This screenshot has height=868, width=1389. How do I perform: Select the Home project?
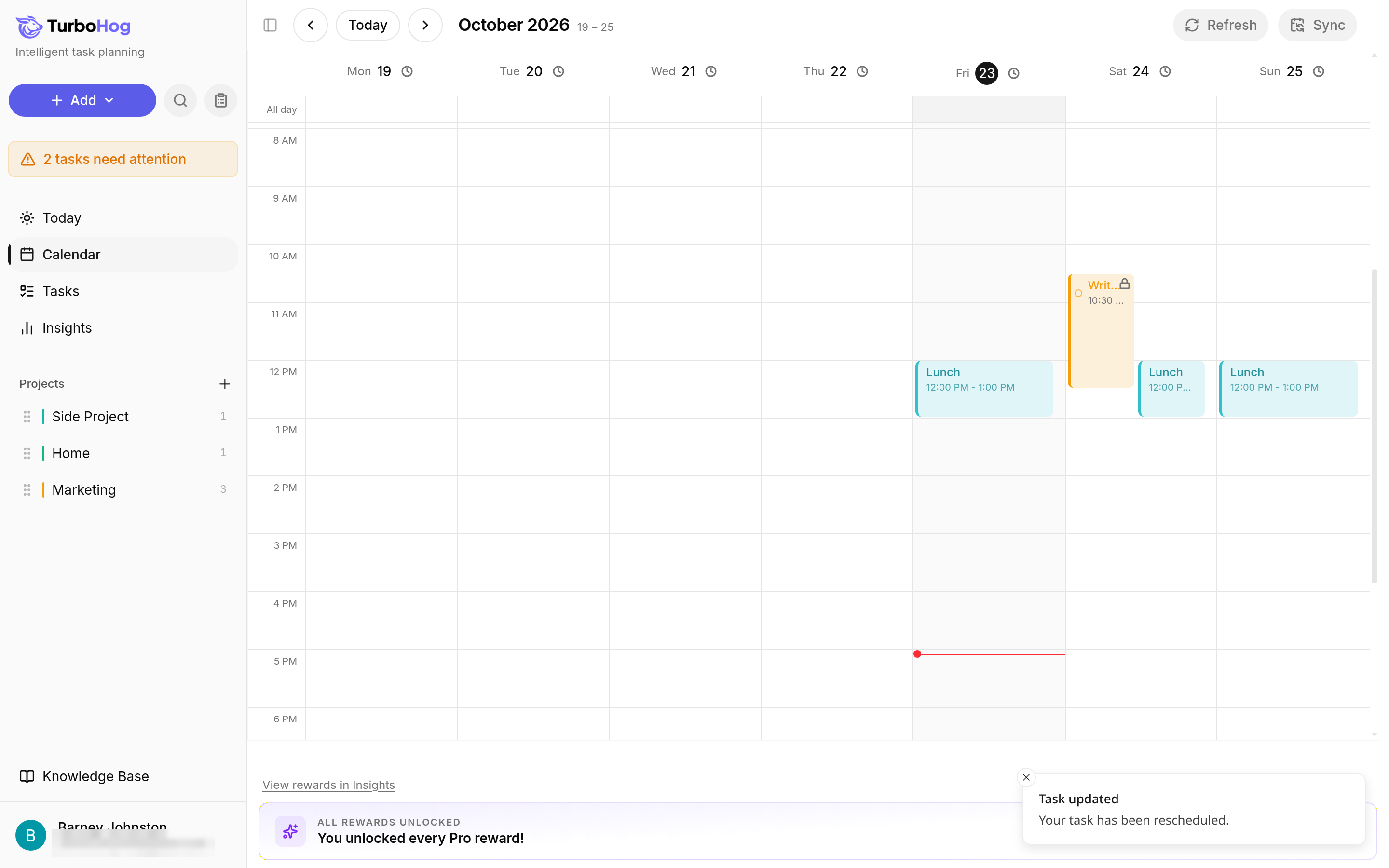tap(123, 453)
